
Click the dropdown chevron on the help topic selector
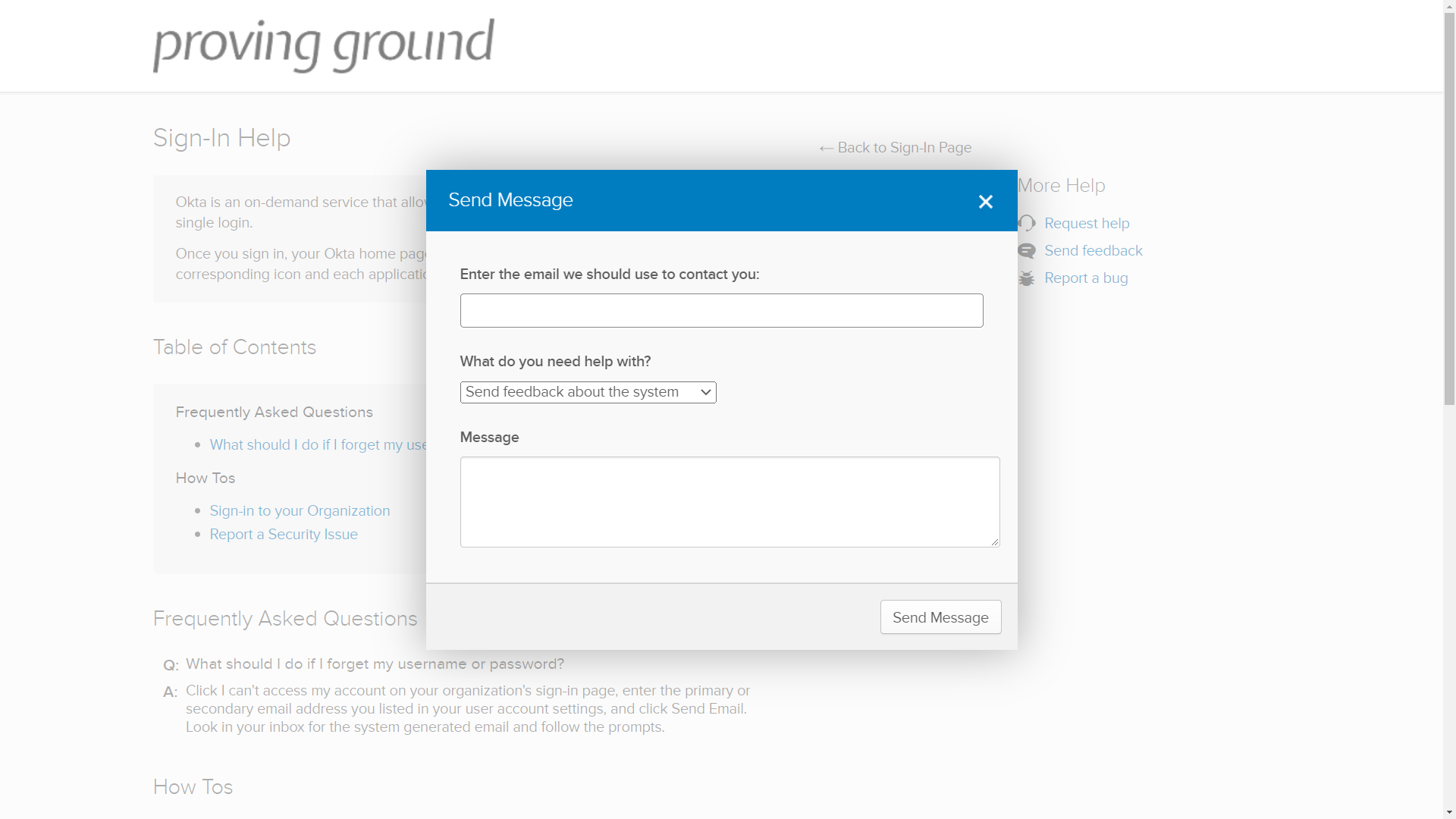pos(704,392)
